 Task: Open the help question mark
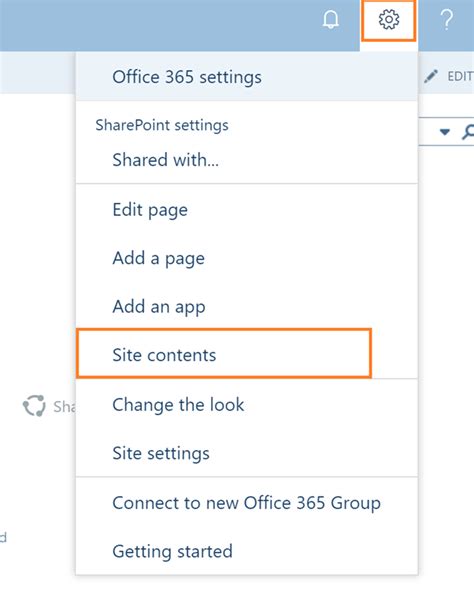tap(447, 19)
